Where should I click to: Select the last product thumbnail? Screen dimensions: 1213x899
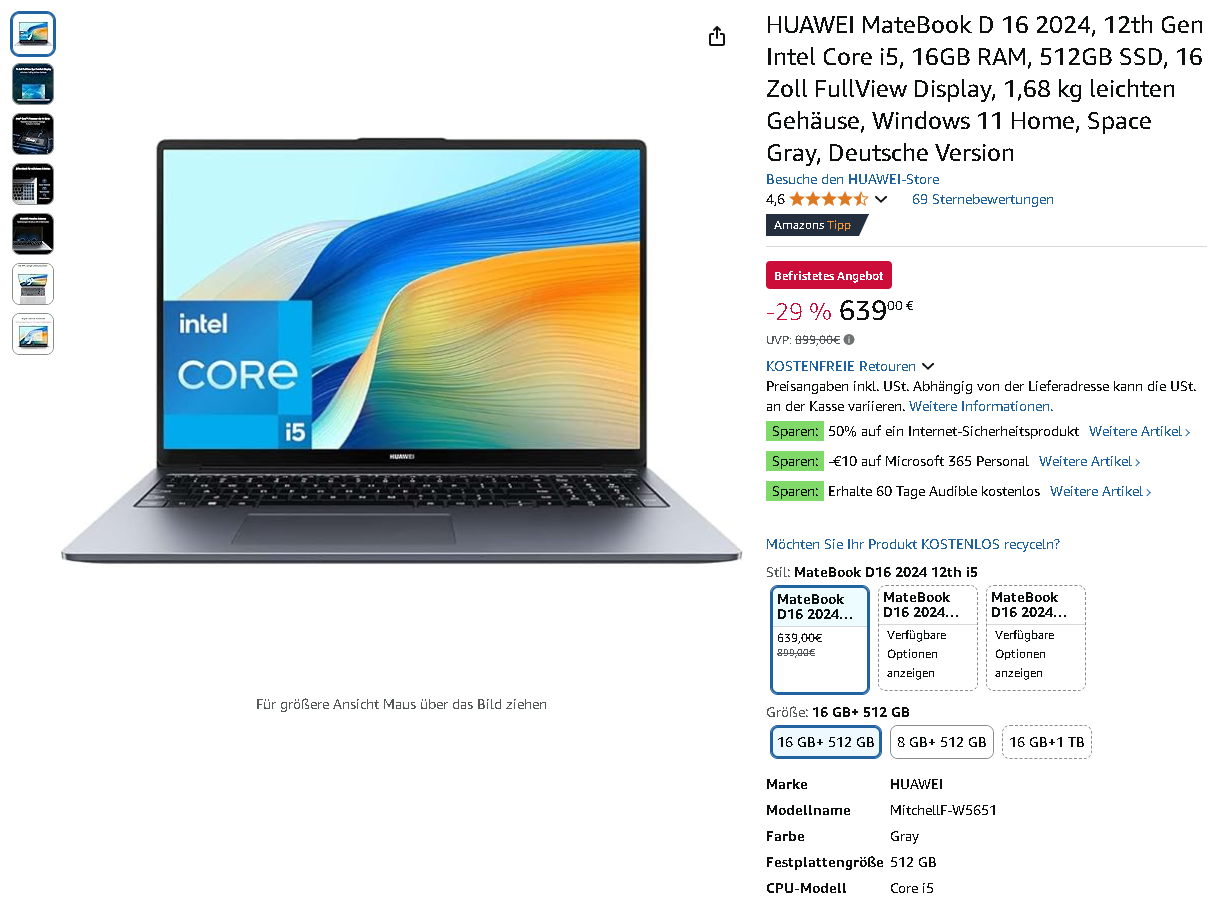coord(33,334)
